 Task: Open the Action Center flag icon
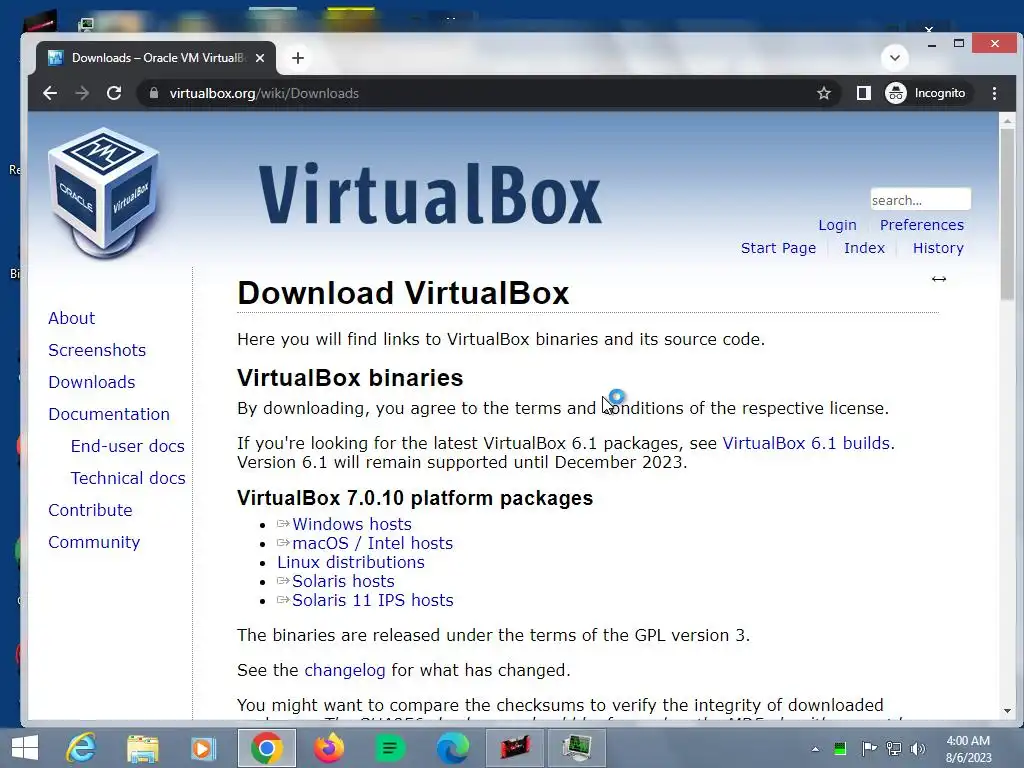[x=869, y=749]
